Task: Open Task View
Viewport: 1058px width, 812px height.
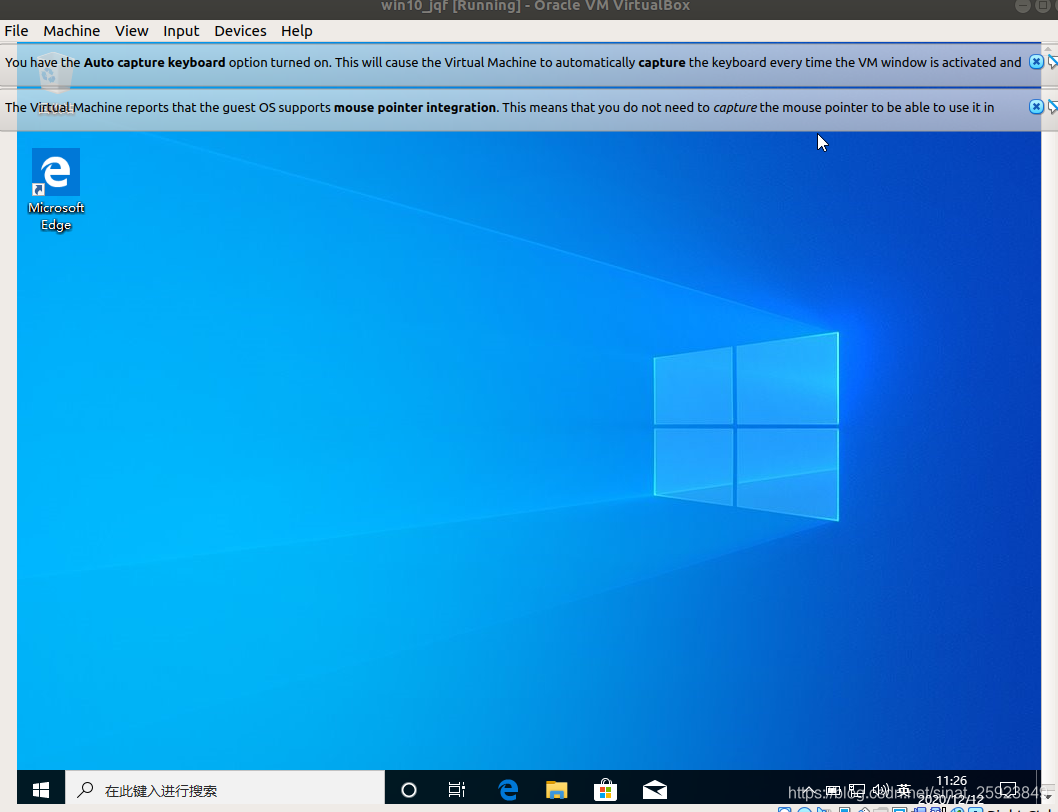Action: [x=457, y=790]
